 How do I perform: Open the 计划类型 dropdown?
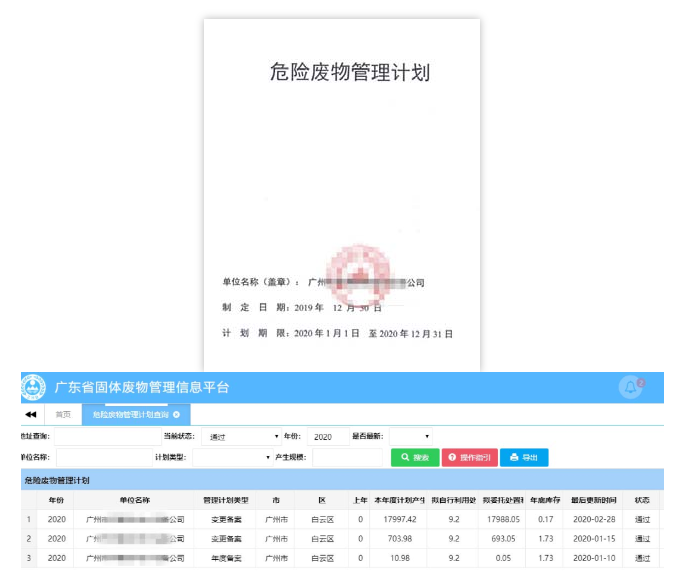[x=232, y=457]
